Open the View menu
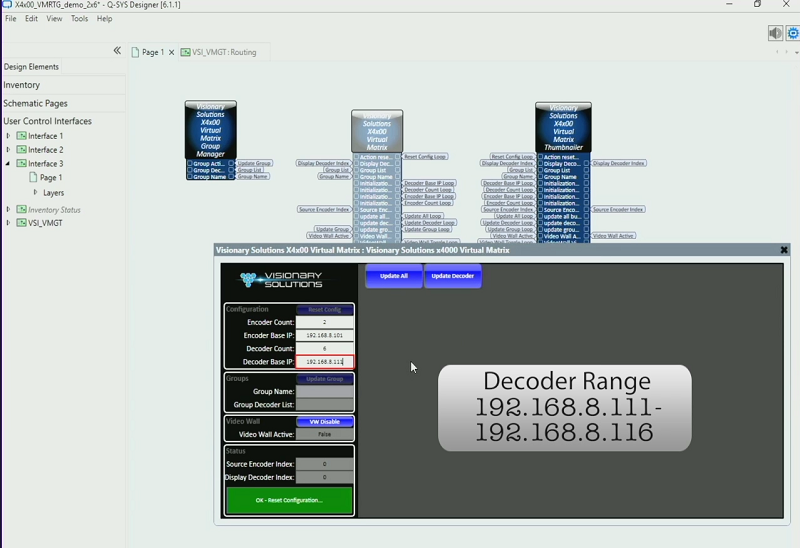 click(54, 18)
